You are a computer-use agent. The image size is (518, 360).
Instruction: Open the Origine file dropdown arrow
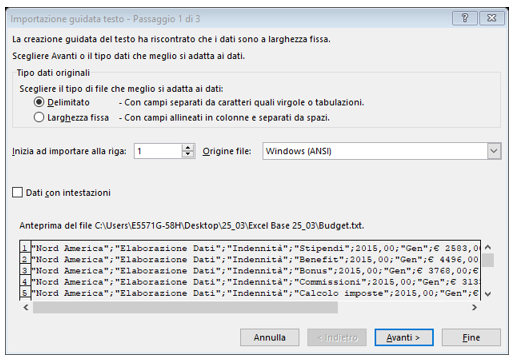coord(494,151)
